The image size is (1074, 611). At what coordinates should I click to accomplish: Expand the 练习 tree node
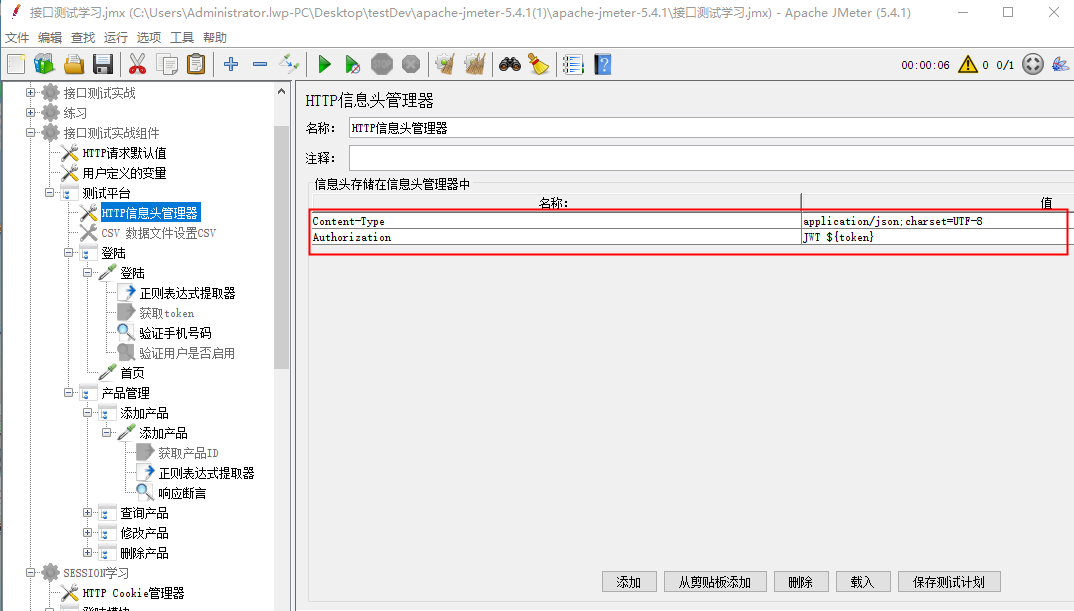click(30, 112)
